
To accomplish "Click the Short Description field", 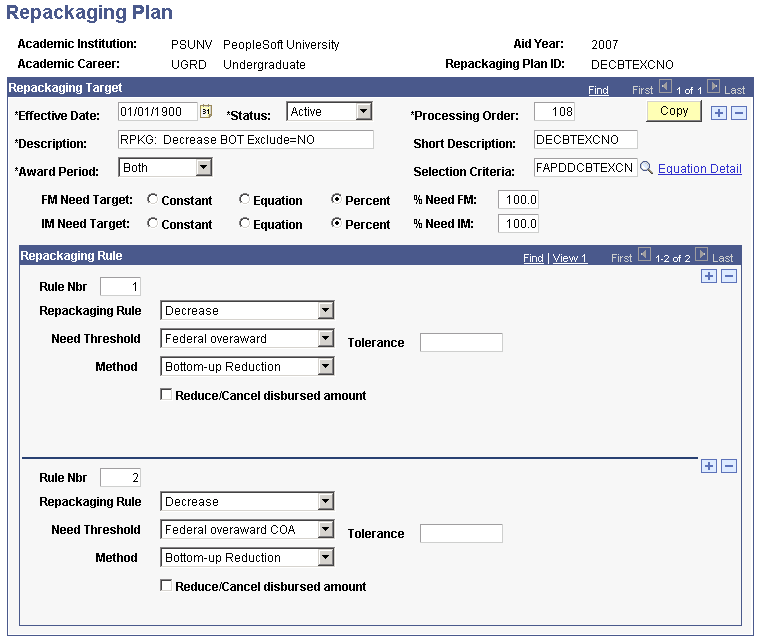I will (586, 140).
